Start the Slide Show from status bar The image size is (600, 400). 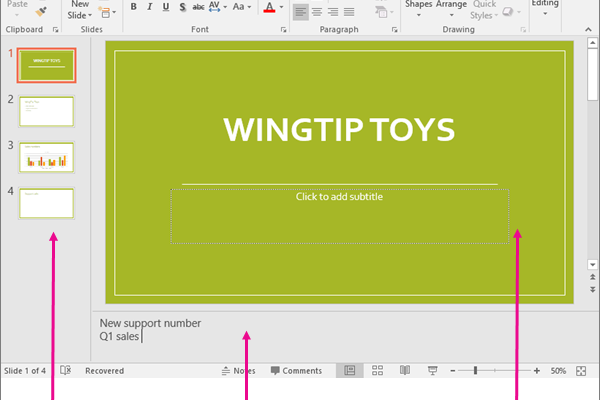pos(432,371)
